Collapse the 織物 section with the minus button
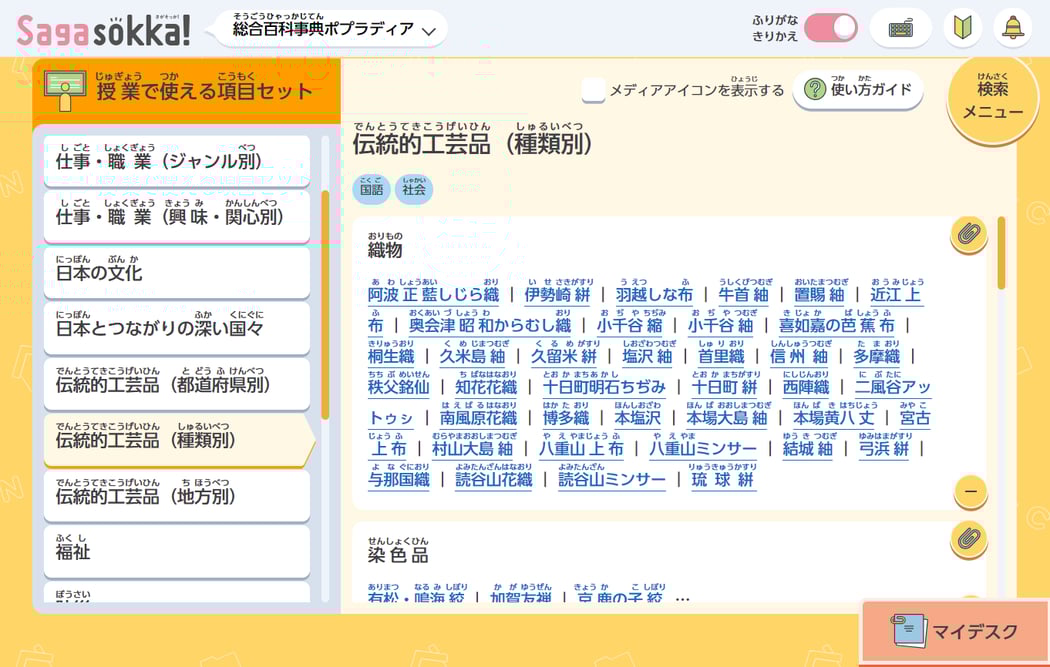 point(967,493)
